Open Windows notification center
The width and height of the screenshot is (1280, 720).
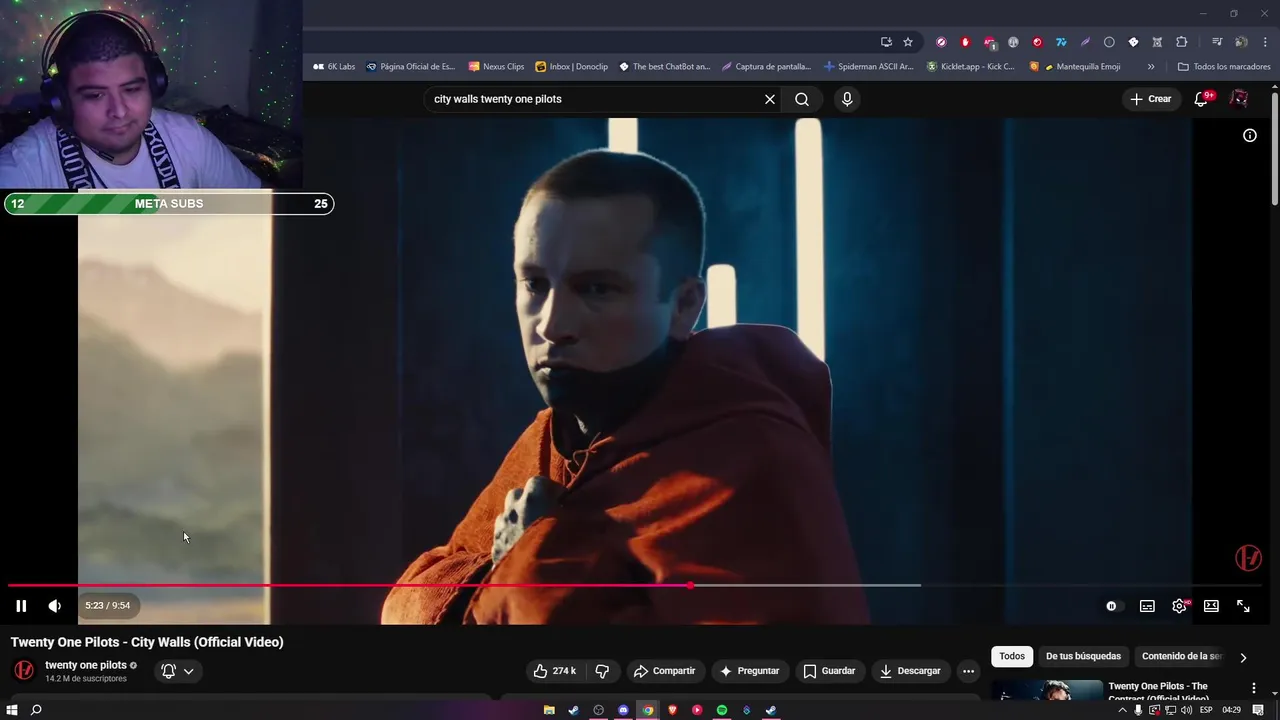coord(1258,710)
